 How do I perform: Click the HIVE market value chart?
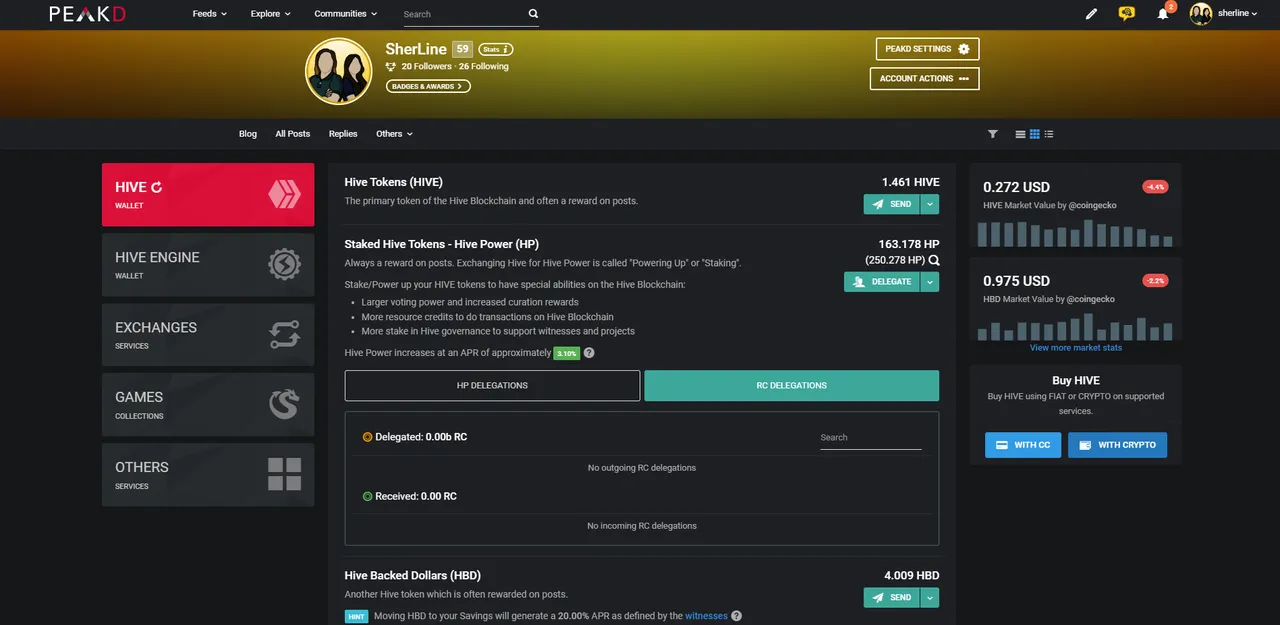(x=1075, y=233)
